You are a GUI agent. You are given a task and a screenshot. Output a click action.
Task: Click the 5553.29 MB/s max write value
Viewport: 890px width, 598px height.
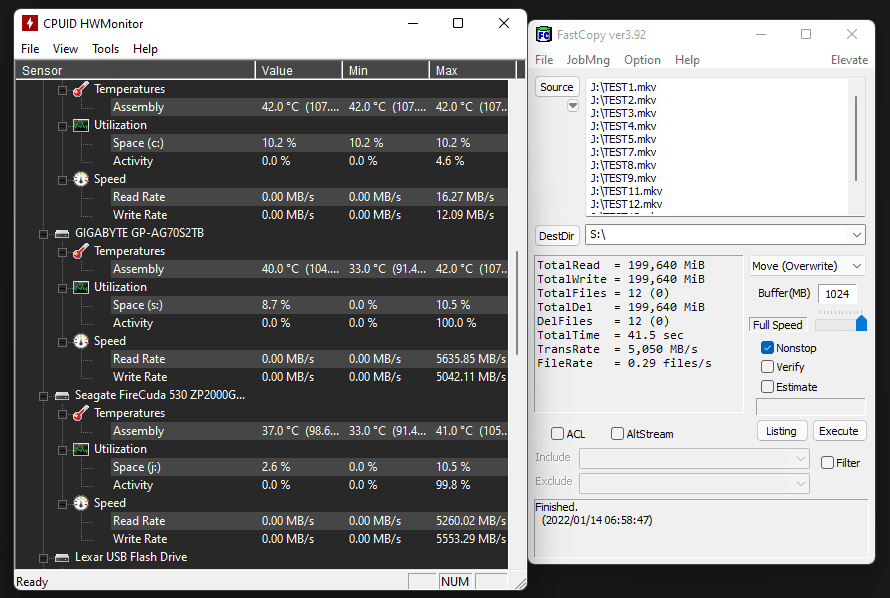pos(471,539)
